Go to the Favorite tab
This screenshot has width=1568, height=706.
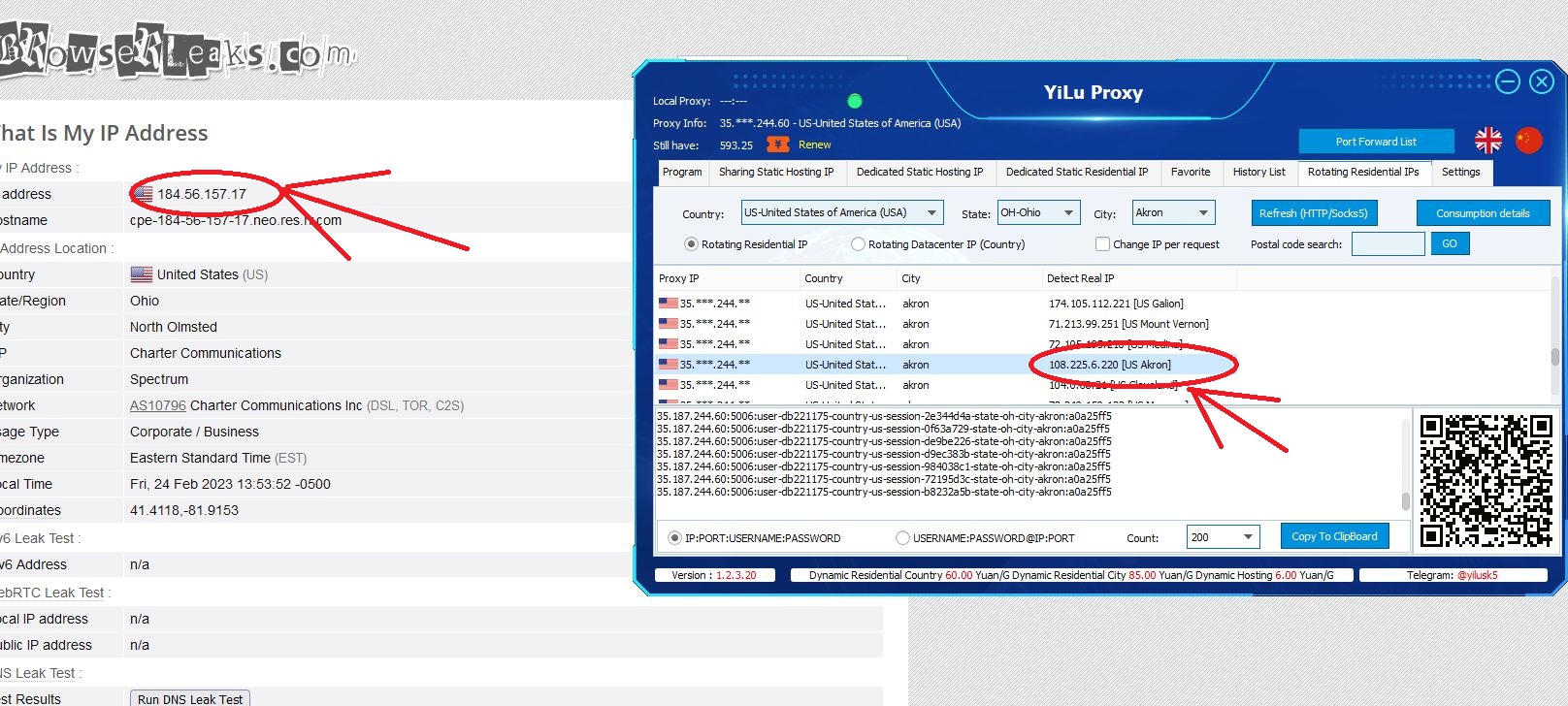tap(1191, 173)
